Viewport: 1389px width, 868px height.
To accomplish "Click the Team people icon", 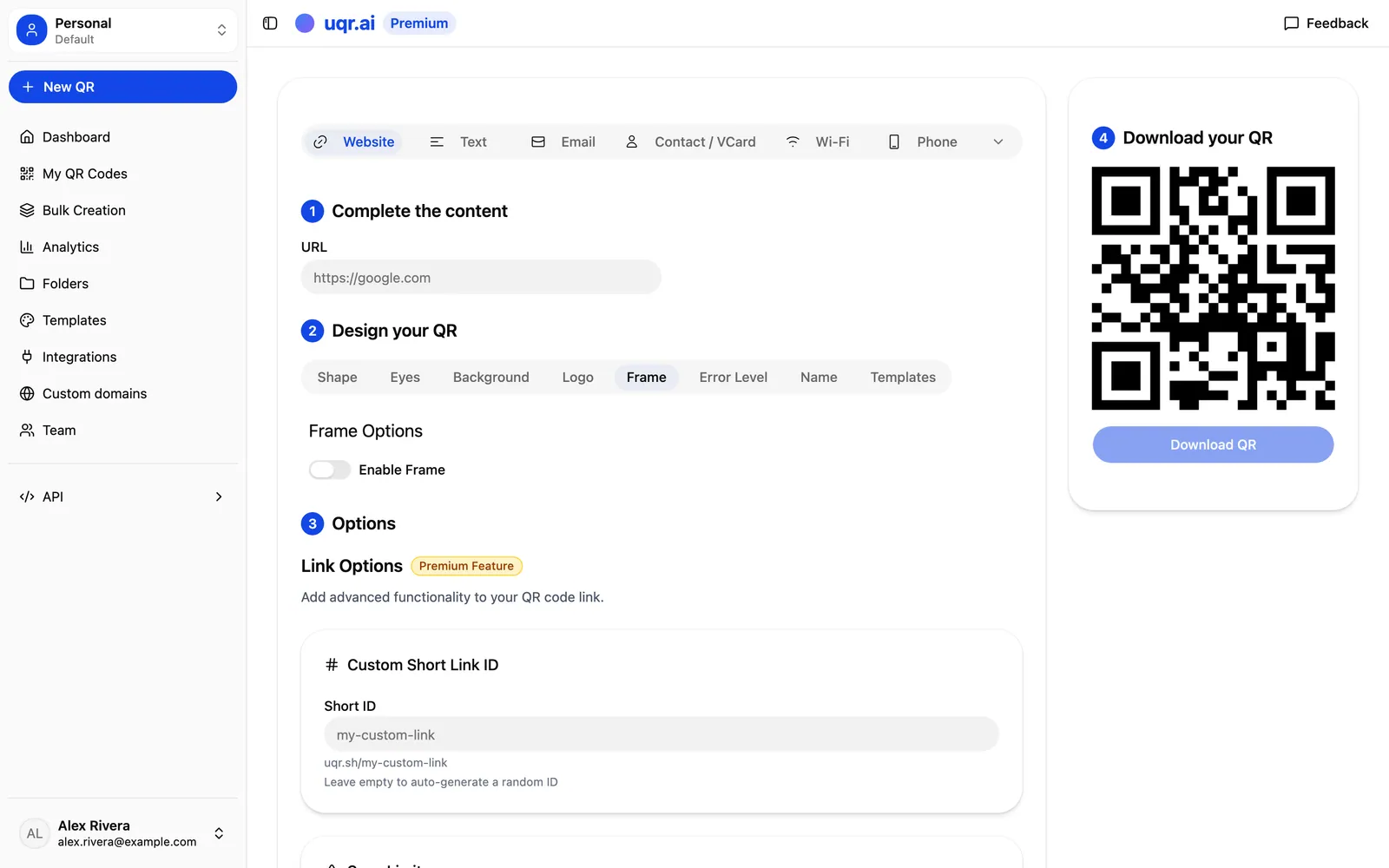I will [x=27, y=431].
